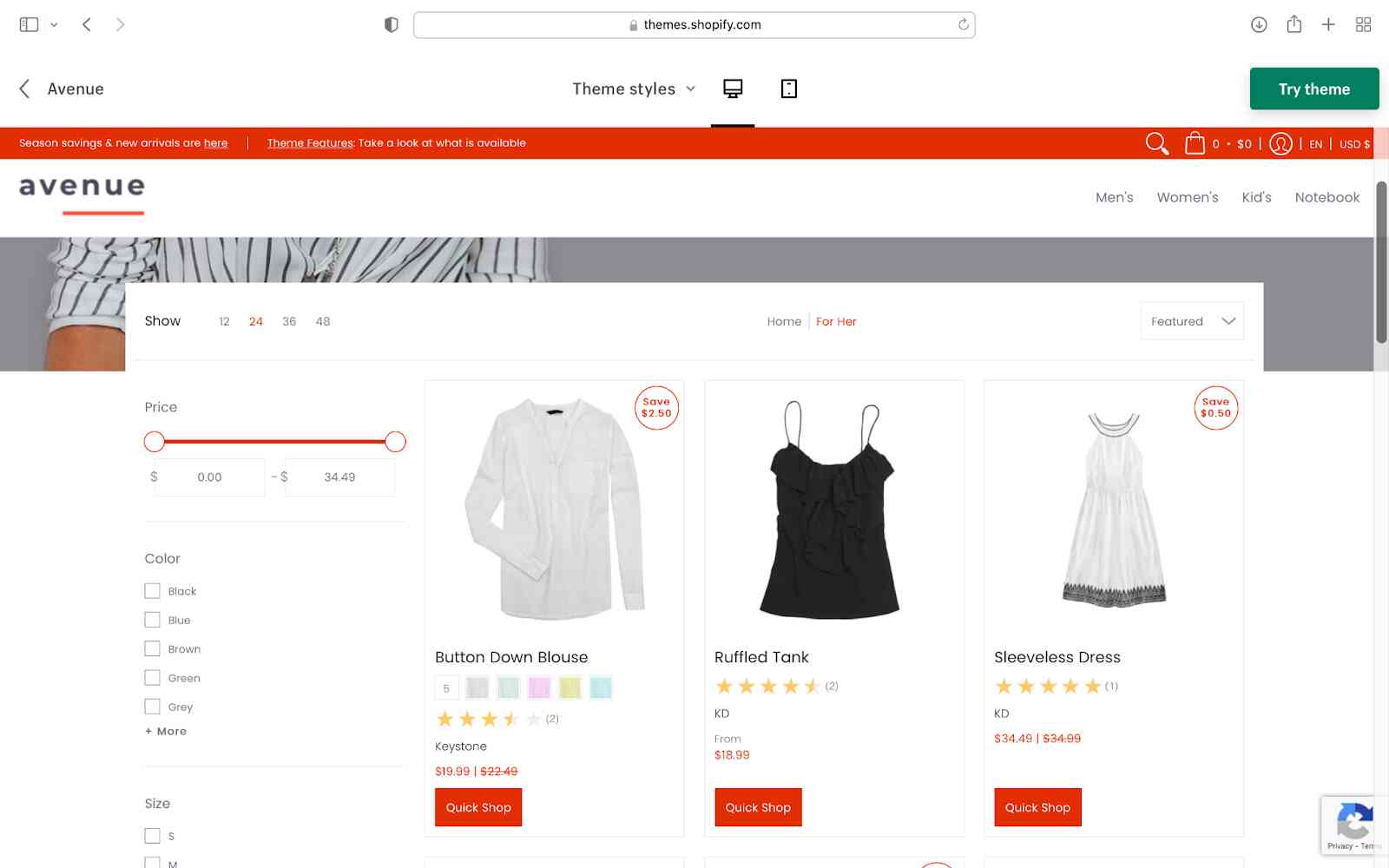
Task: Click the maximum price input field
Action: [x=339, y=477]
